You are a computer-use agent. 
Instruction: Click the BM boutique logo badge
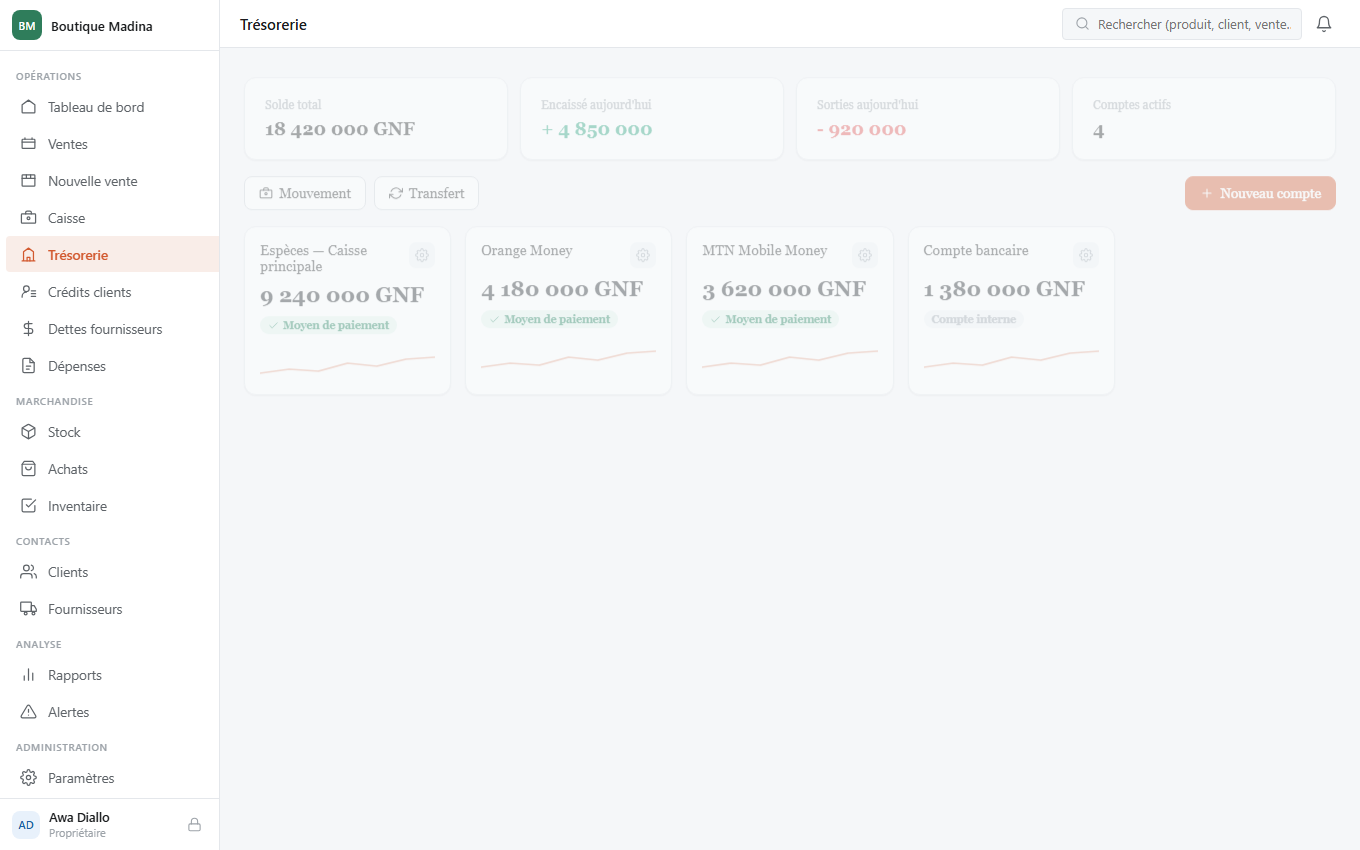pos(27,26)
